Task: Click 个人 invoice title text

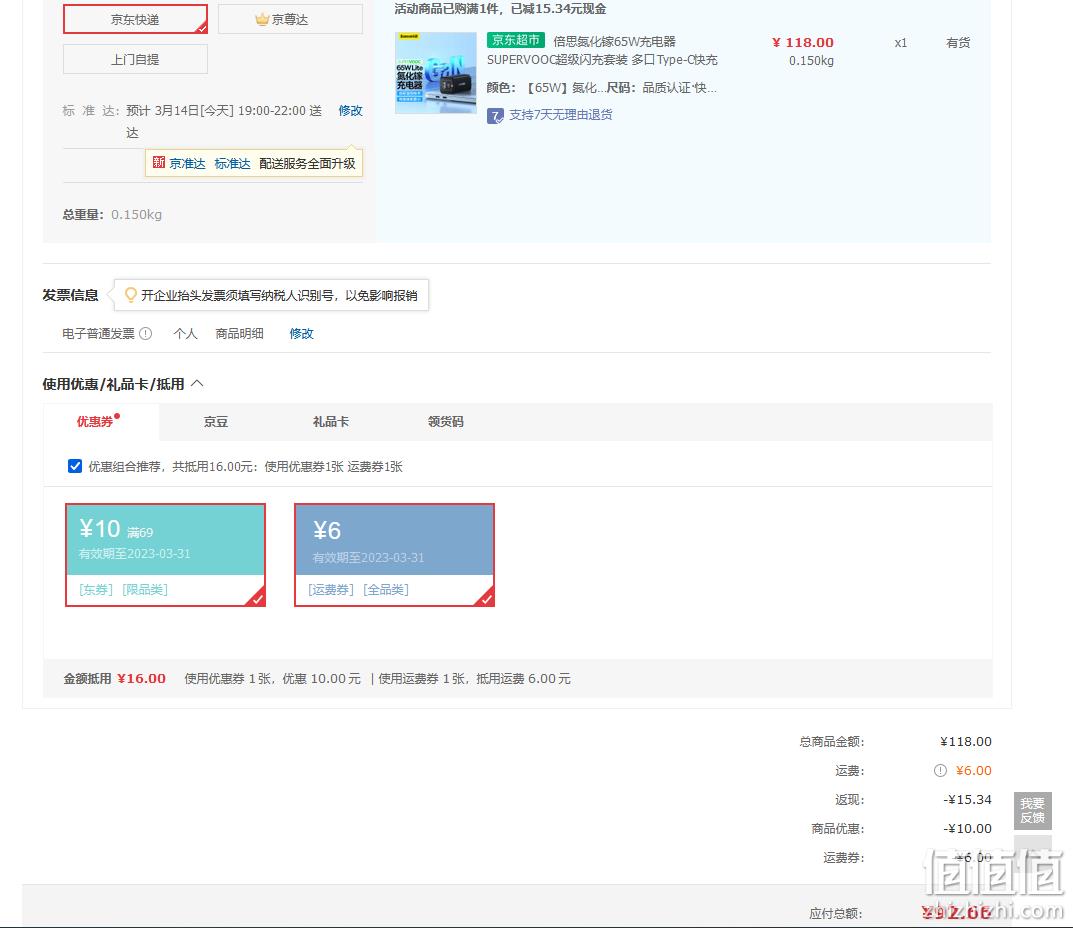Action: (185, 333)
